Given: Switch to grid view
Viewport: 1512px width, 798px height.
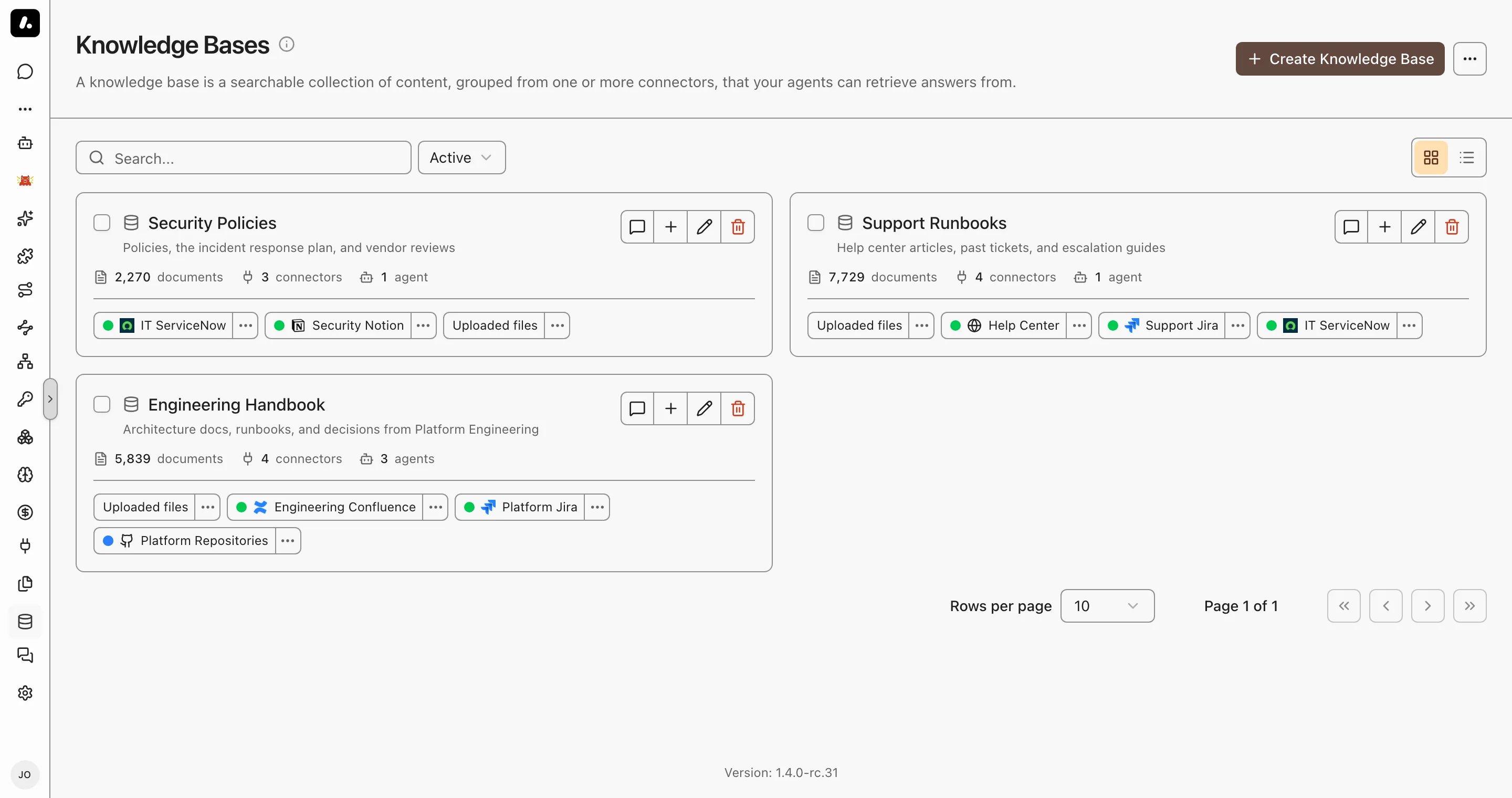Looking at the screenshot, I should click(x=1431, y=157).
